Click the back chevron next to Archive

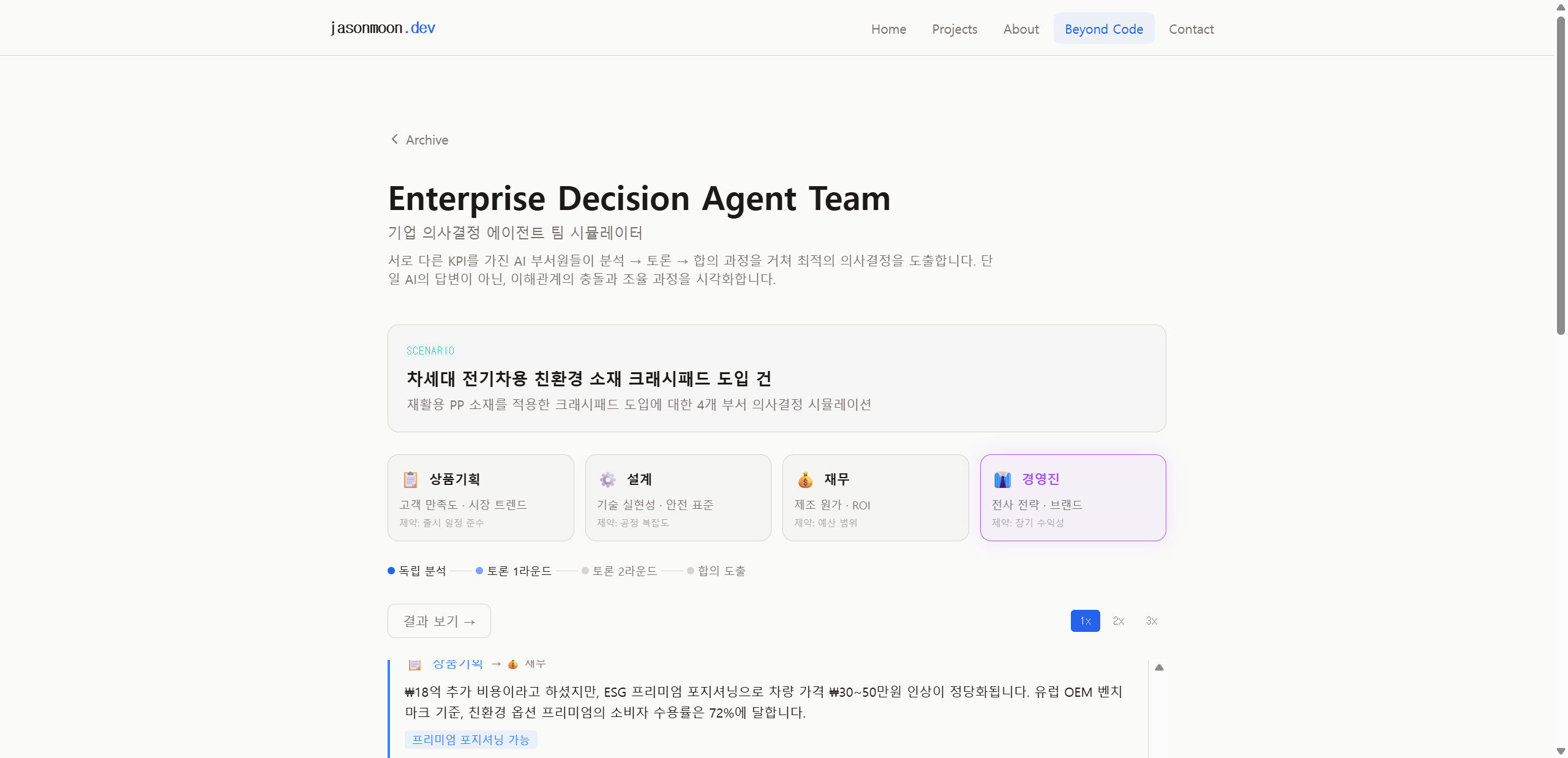point(394,139)
